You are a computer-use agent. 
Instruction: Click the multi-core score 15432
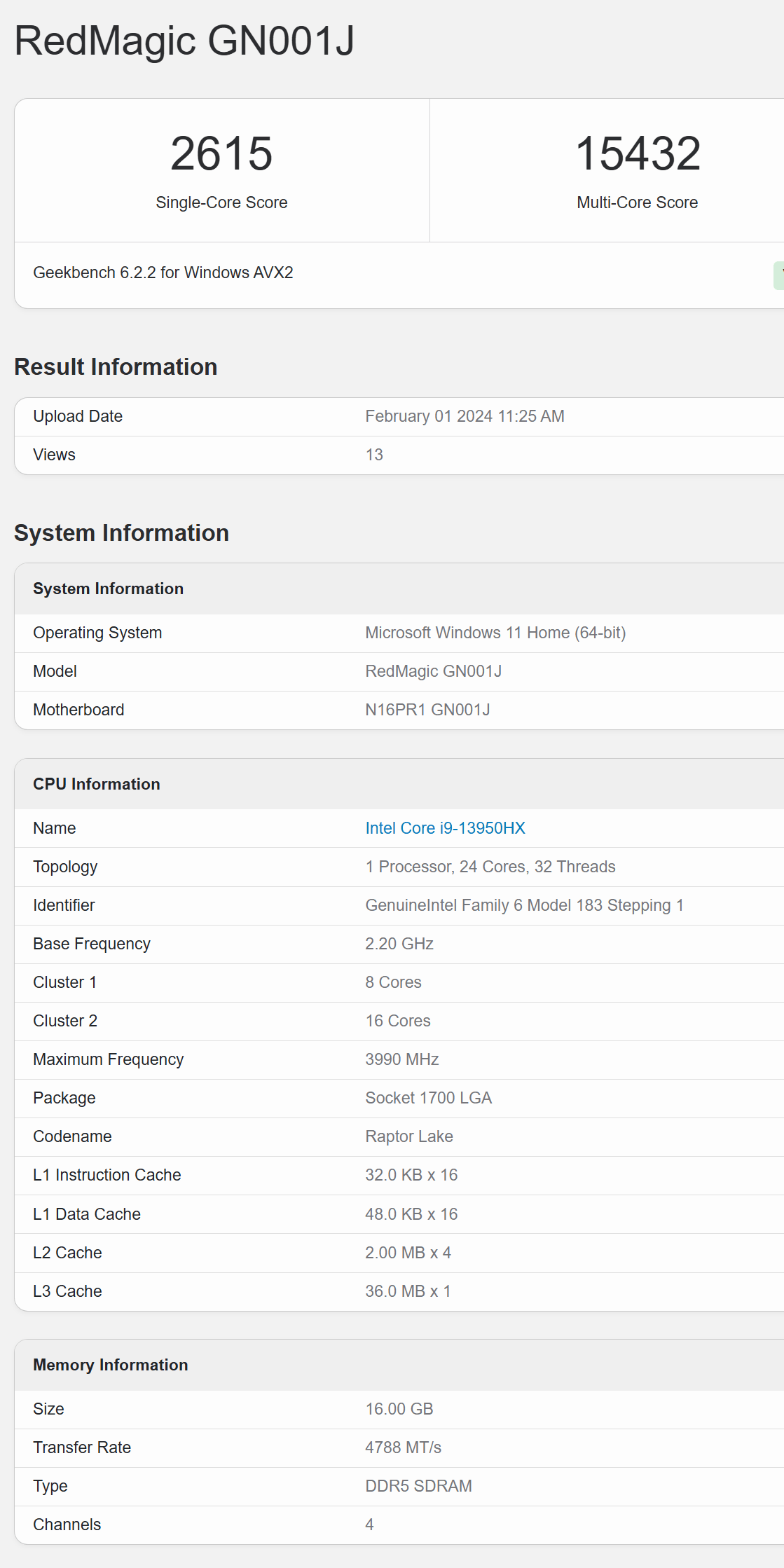tap(637, 153)
